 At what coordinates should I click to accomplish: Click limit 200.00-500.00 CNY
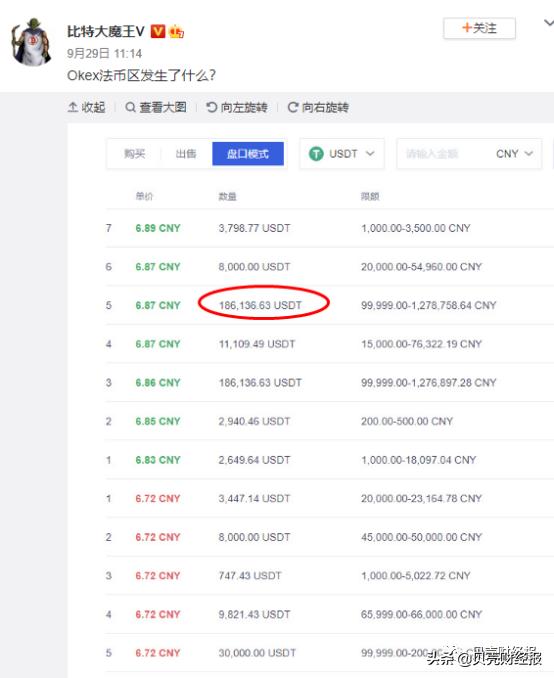tap(407, 421)
